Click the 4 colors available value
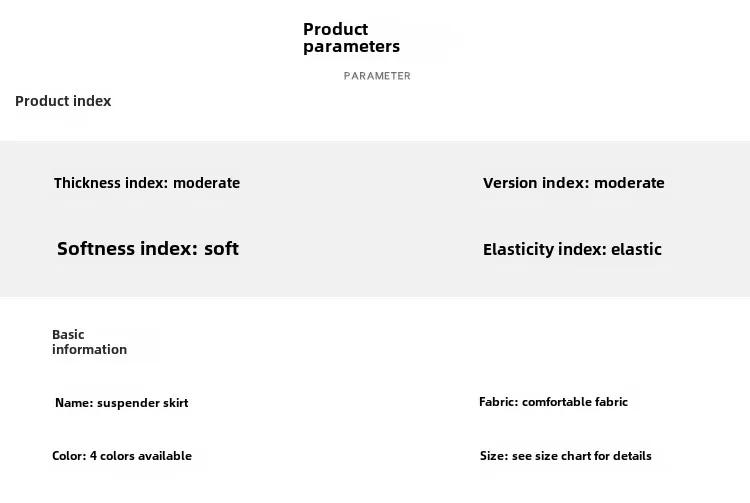Screen dimensions: 750x503 [141, 456]
